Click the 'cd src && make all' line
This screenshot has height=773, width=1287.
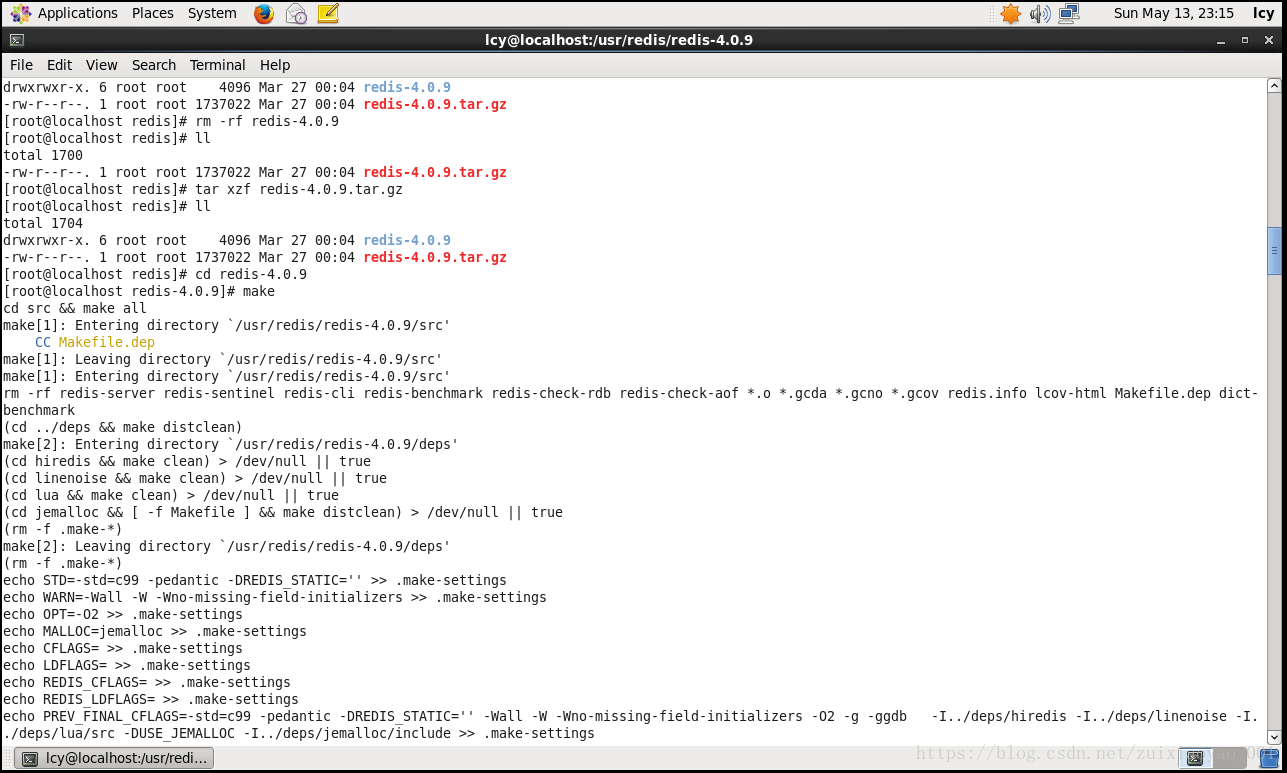(x=75, y=308)
